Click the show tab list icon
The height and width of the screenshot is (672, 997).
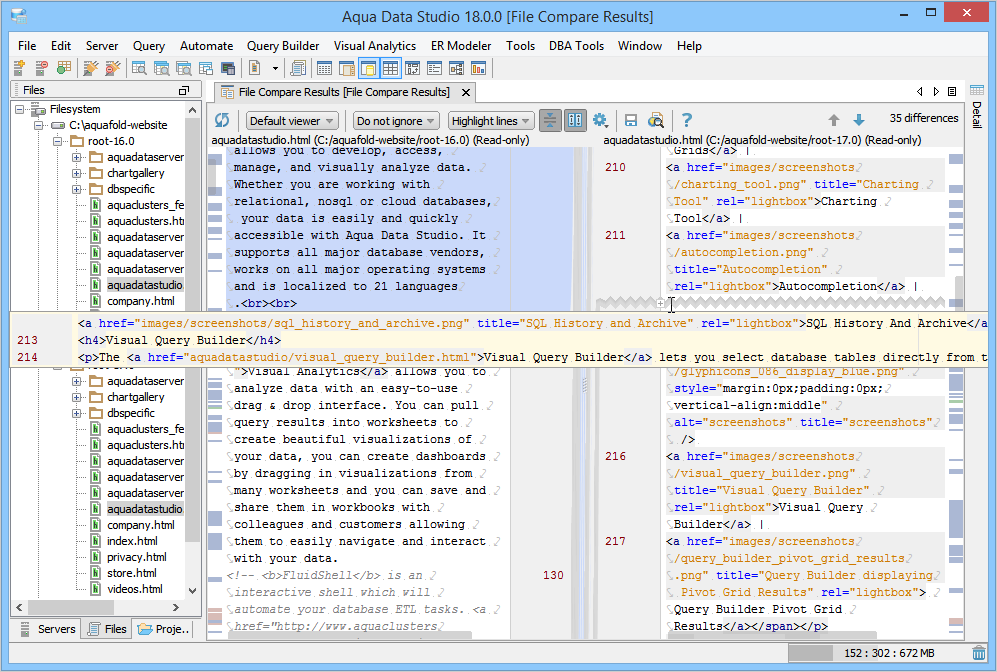[x=952, y=92]
